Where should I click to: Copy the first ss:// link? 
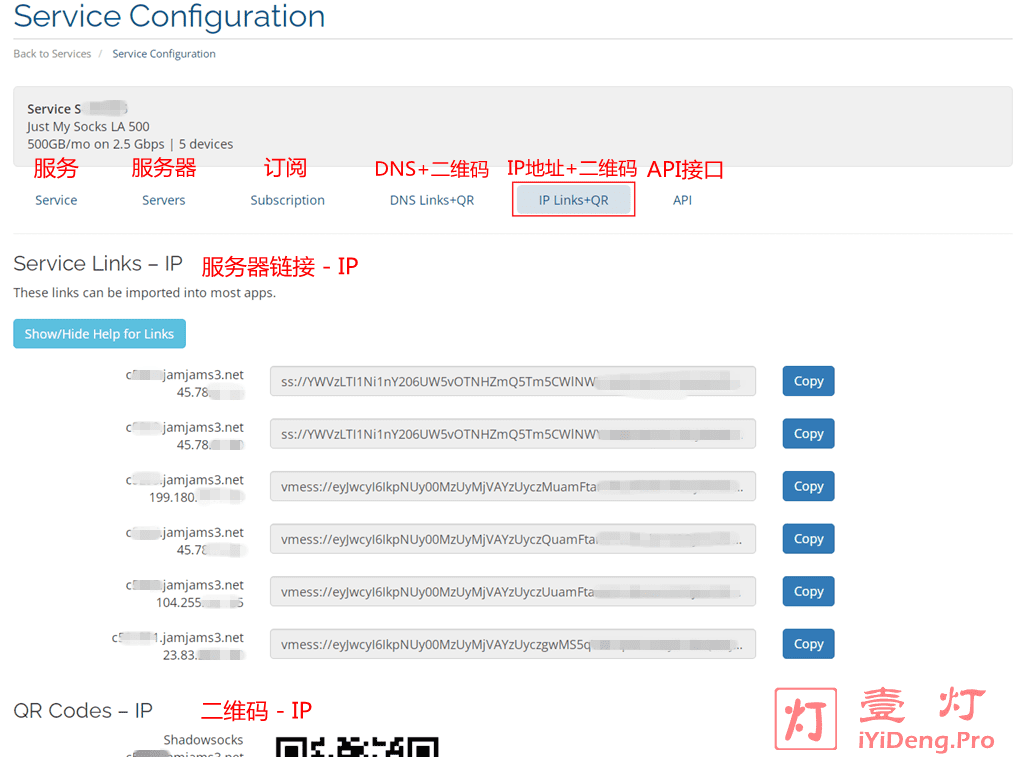(x=808, y=381)
